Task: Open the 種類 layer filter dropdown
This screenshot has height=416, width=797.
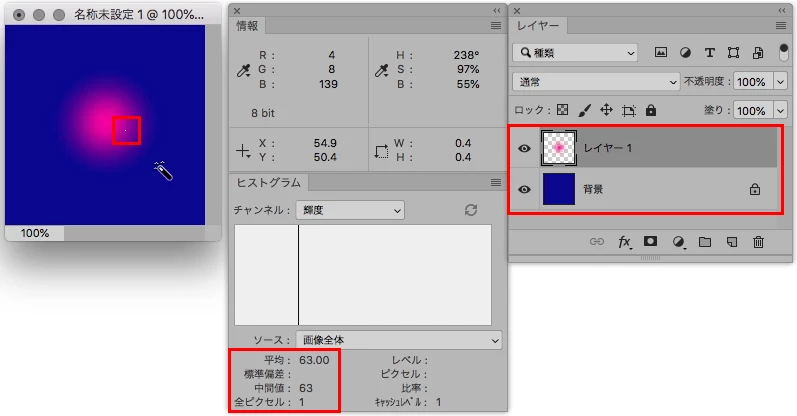Action: [x=575, y=53]
